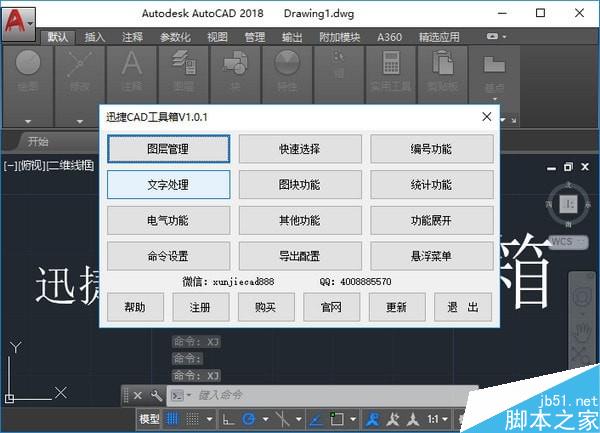Click the Block panel icon in ribbon

(235, 63)
